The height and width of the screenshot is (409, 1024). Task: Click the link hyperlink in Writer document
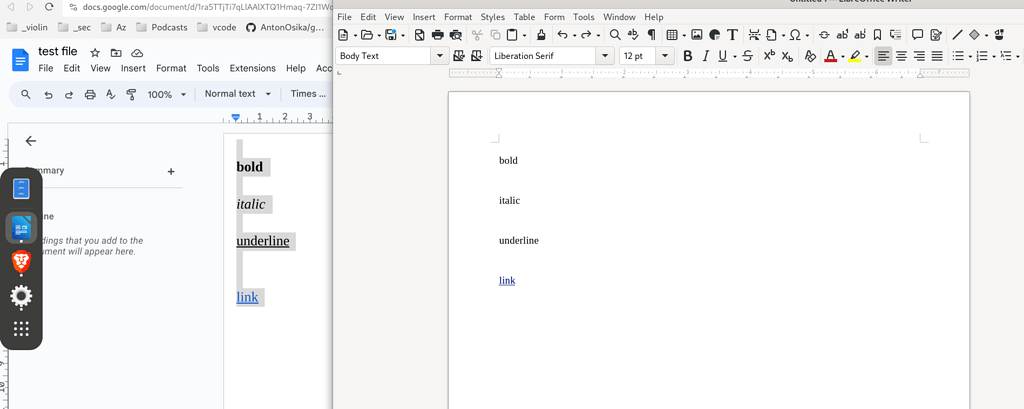[507, 281]
